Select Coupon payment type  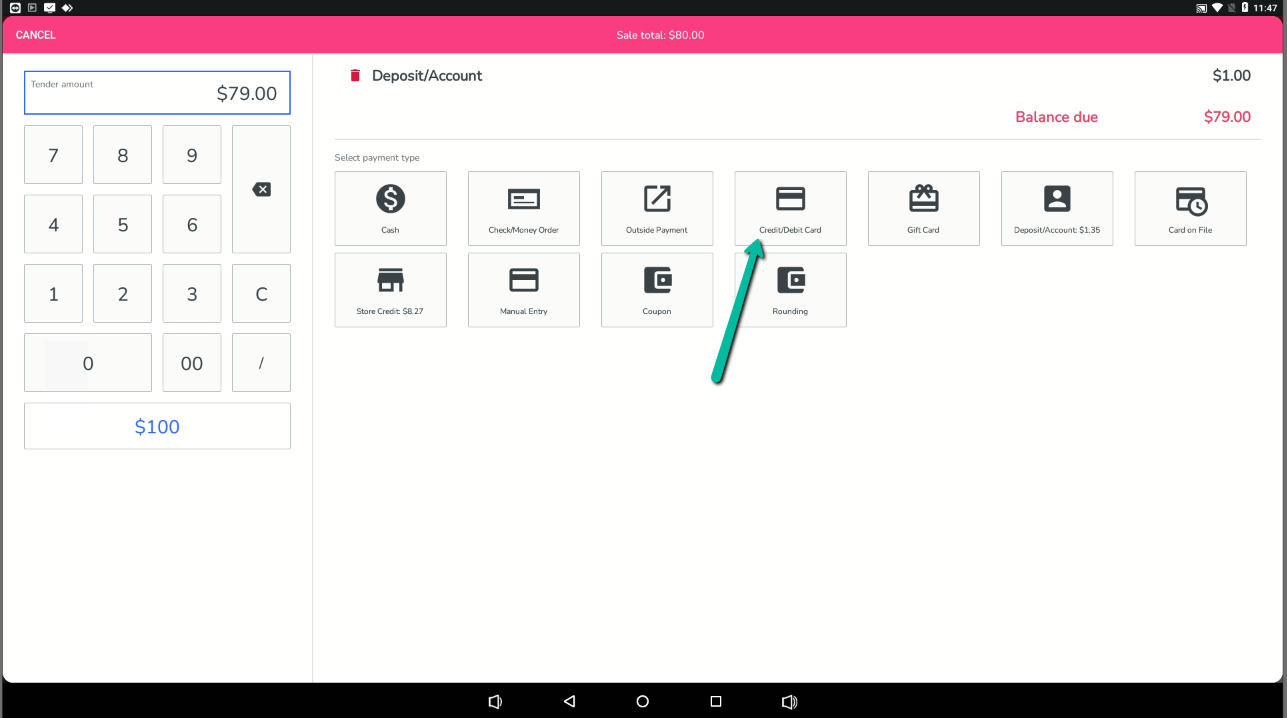click(656, 289)
